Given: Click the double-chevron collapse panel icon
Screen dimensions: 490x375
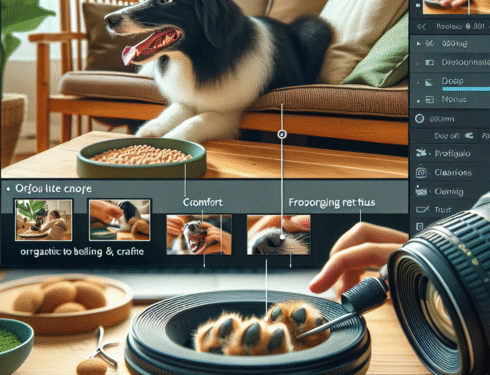Looking at the screenshot, I should 421,27.
